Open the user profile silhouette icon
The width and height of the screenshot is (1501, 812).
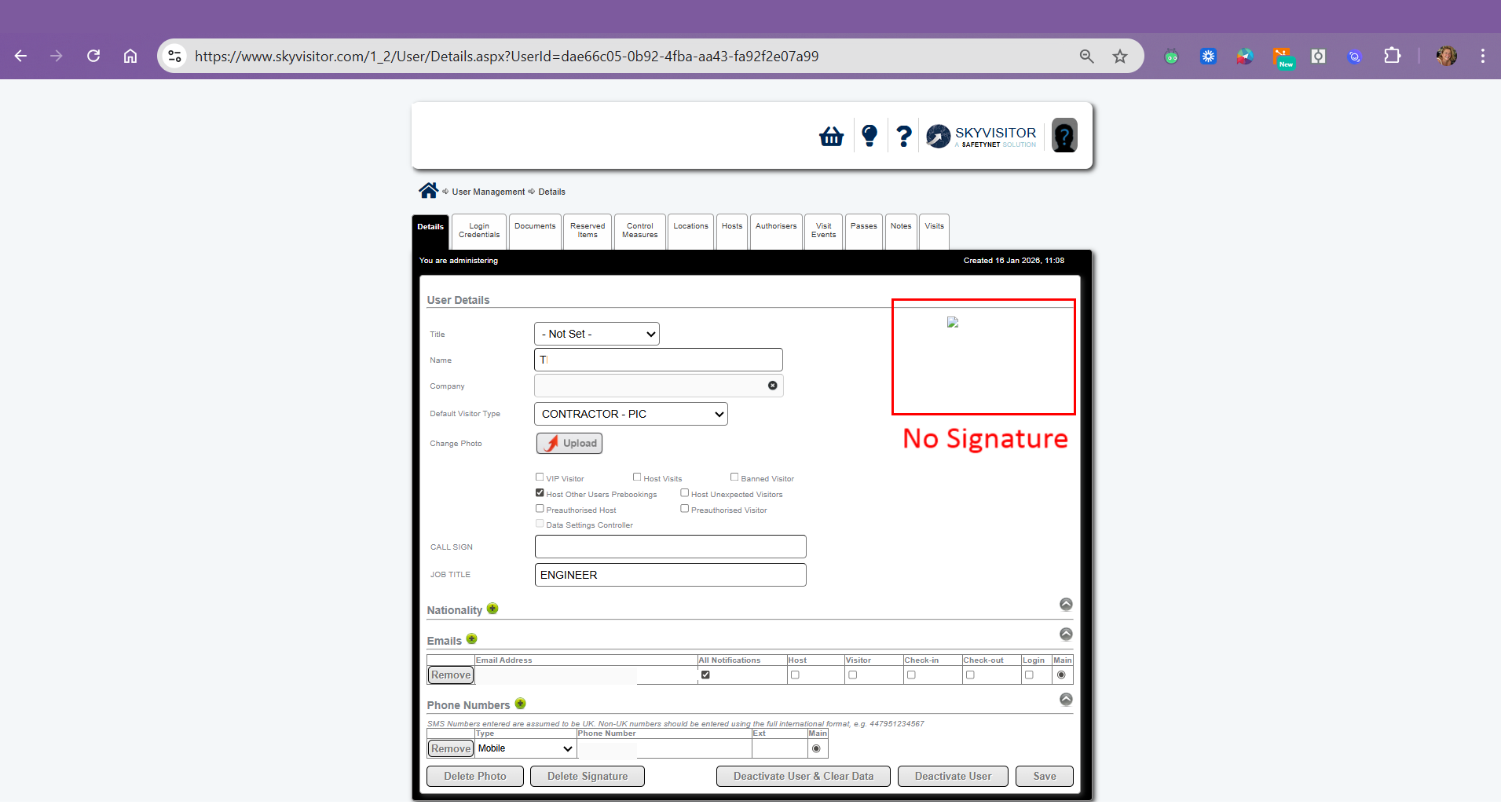pyautogui.click(x=1064, y=136)
